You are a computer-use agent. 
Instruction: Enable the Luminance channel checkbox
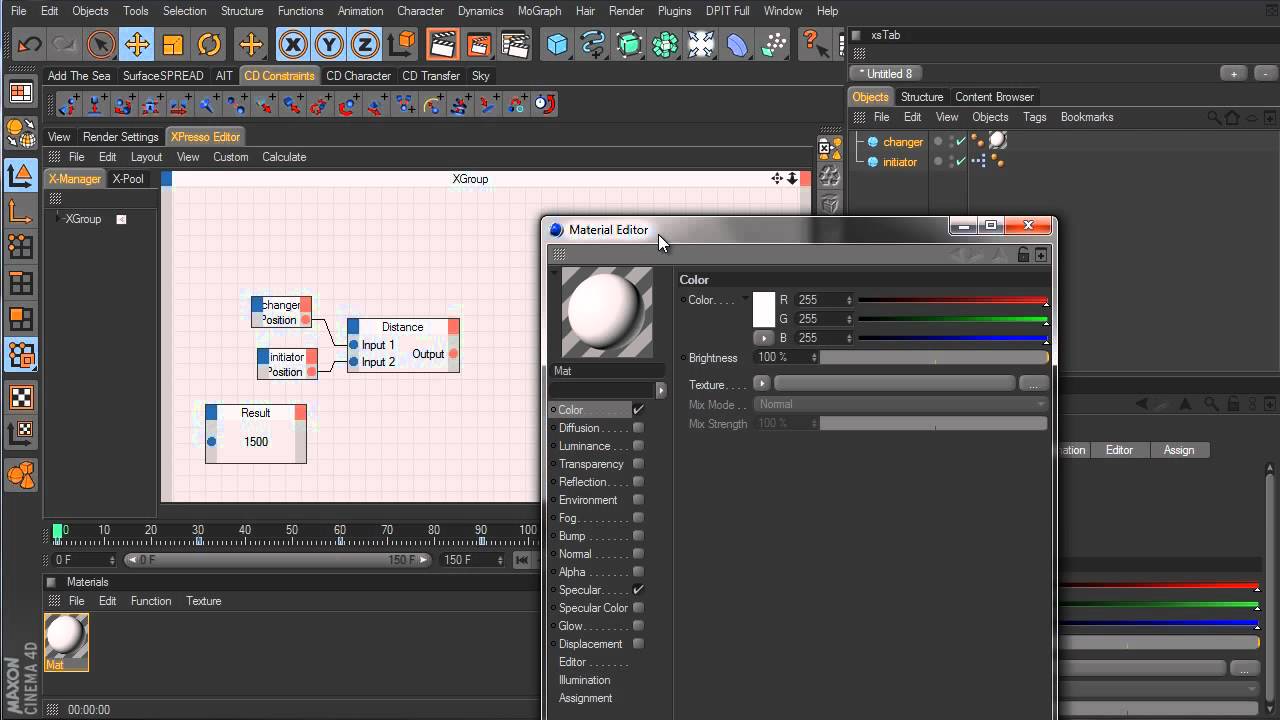click(x=638, y=446)
